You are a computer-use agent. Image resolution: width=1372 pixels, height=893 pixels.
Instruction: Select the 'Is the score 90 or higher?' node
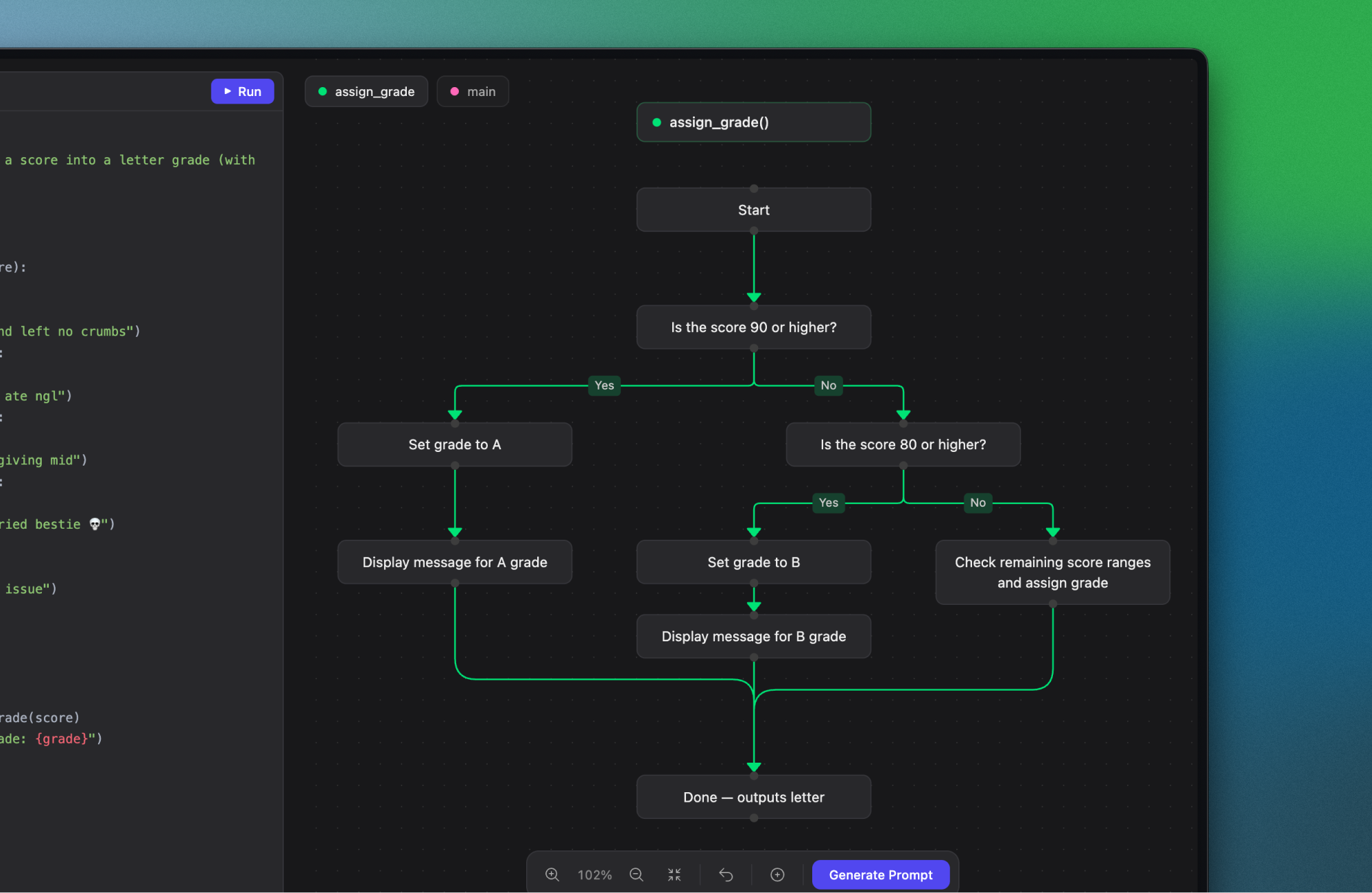click(x=753, y=327)
